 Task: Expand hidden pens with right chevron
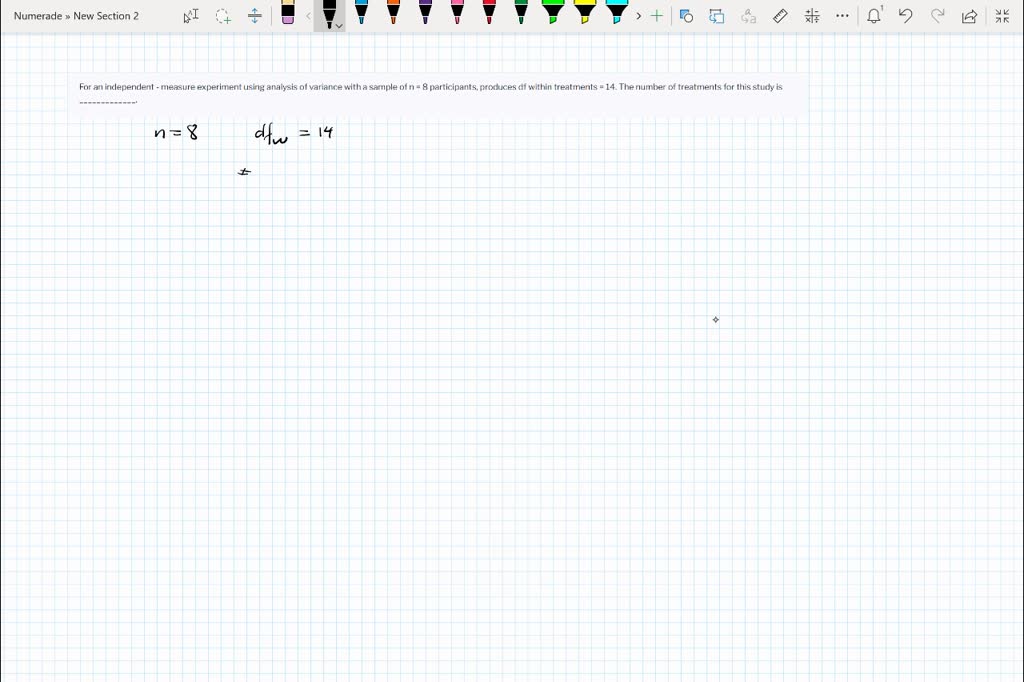coord(639,15)
